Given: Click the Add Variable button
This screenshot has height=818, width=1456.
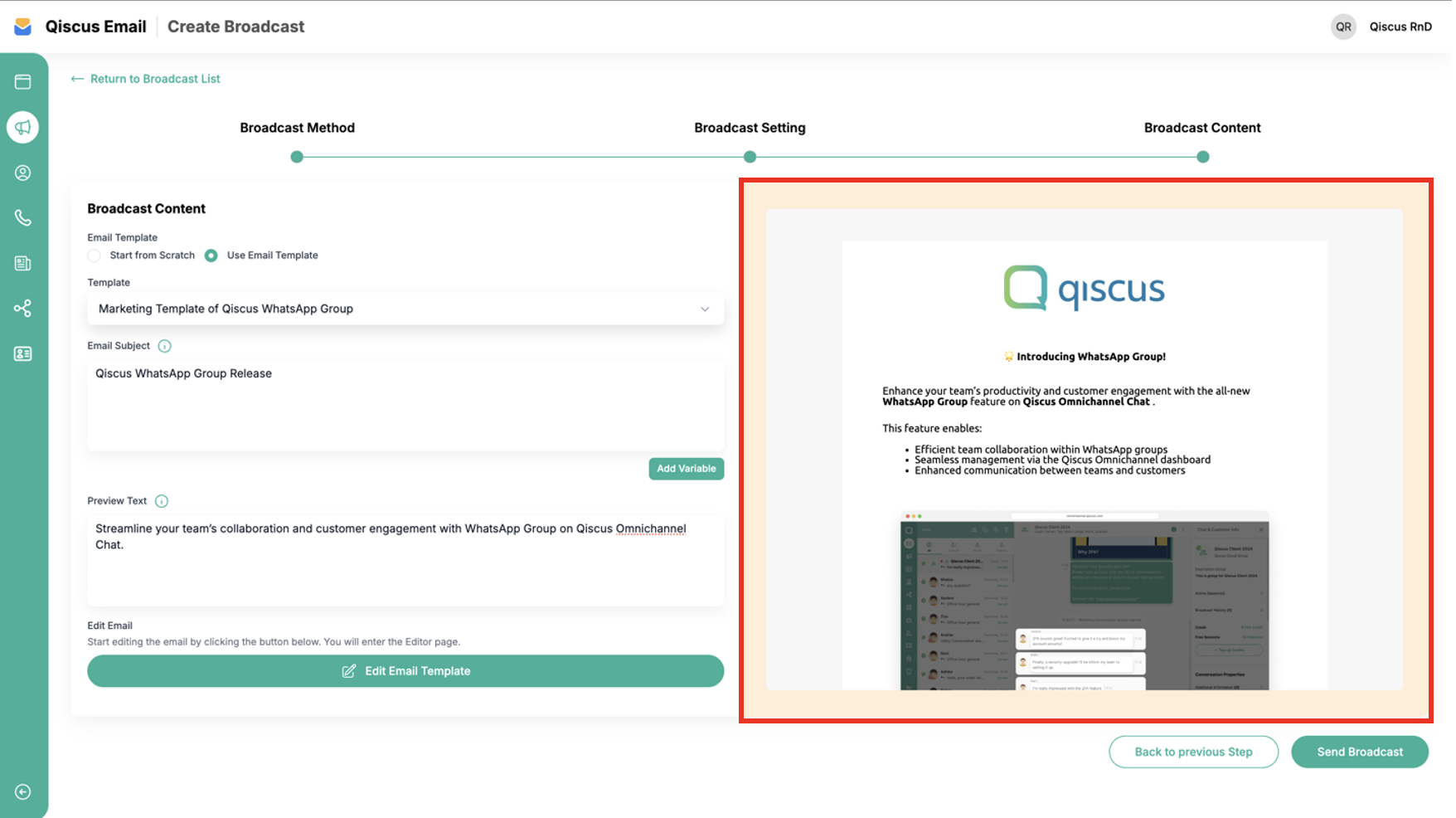Looking at the screenshot, I should coord(687,469).
